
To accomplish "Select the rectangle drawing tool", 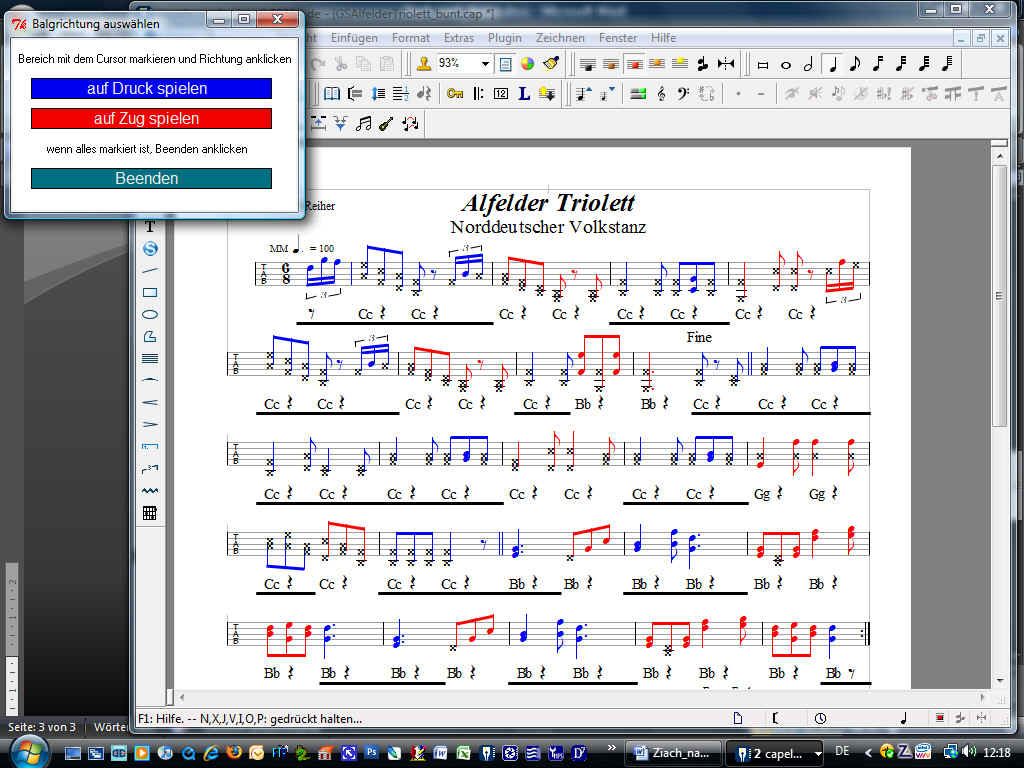I will (150, 292).
